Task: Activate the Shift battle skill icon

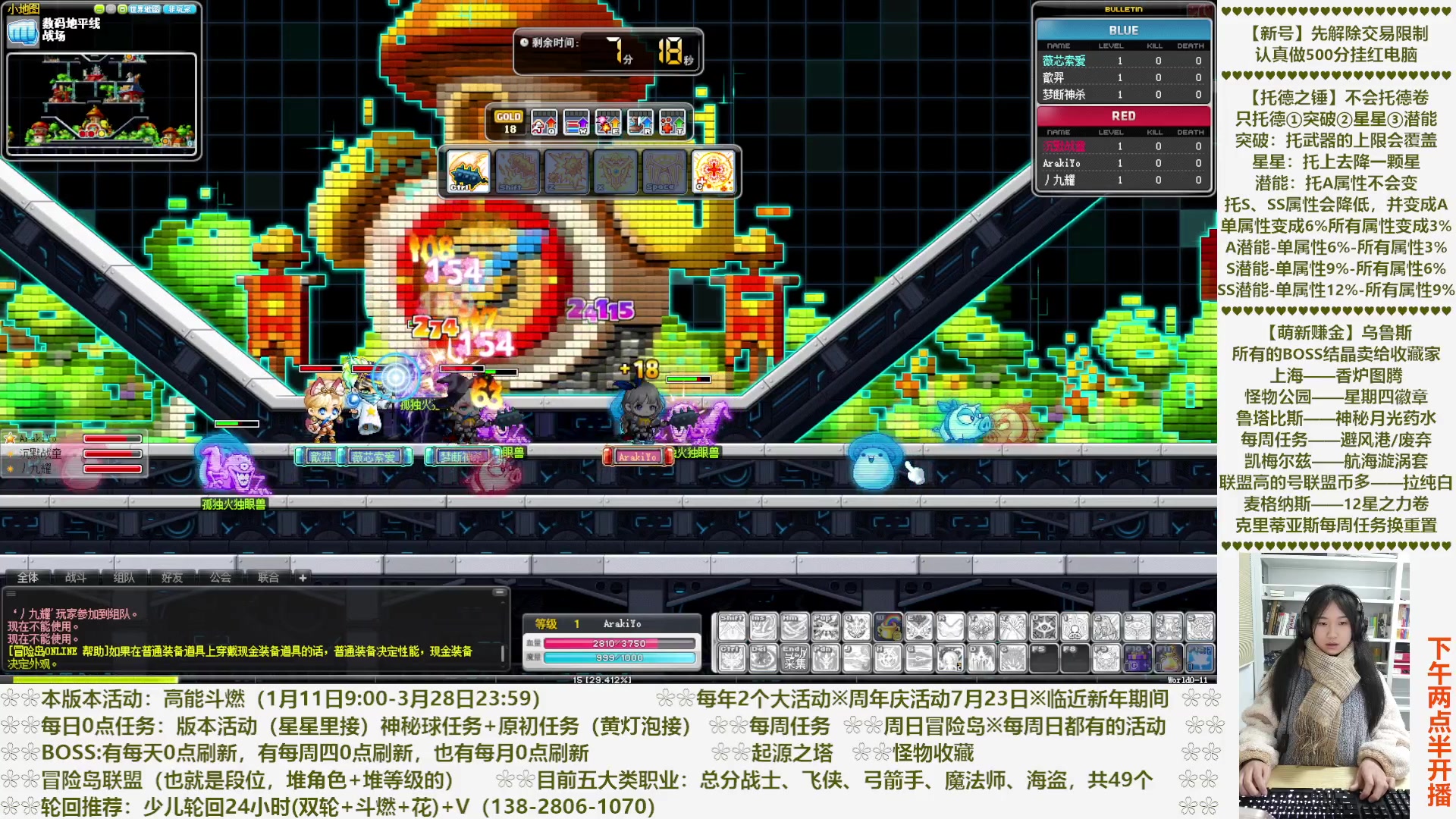Action: pos(517,171)
